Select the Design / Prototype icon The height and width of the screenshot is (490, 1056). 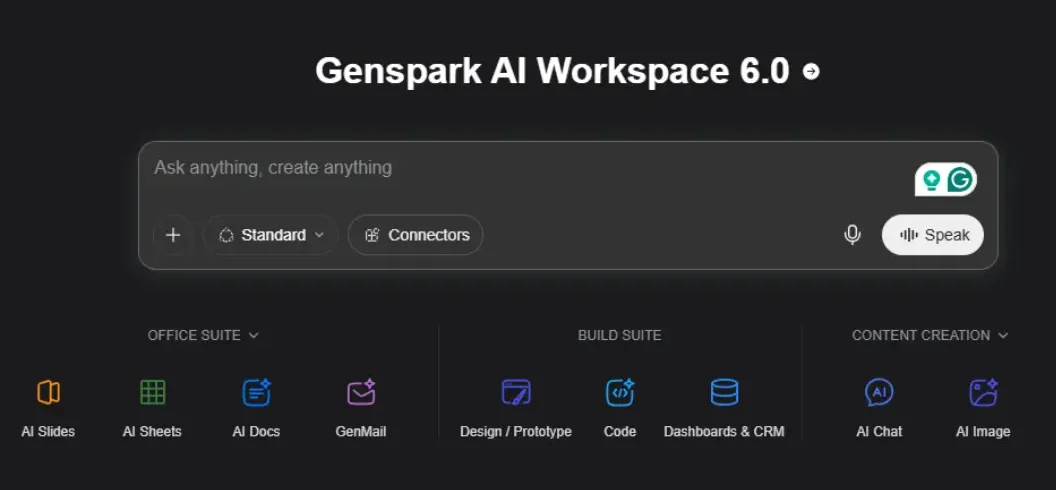point(516,392)
